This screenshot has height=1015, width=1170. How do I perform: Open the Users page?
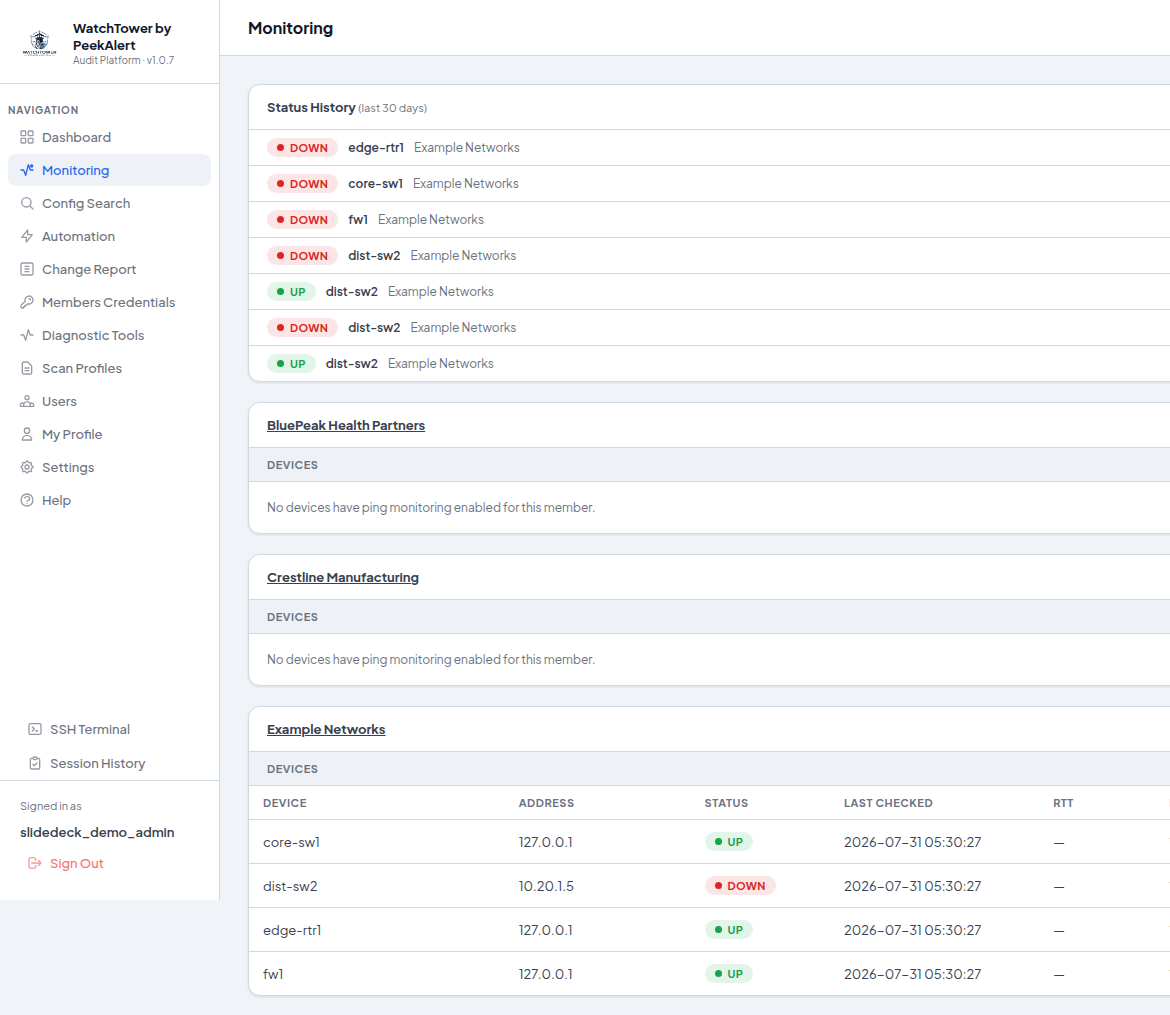pyautogui.click(x=109, y=401)
